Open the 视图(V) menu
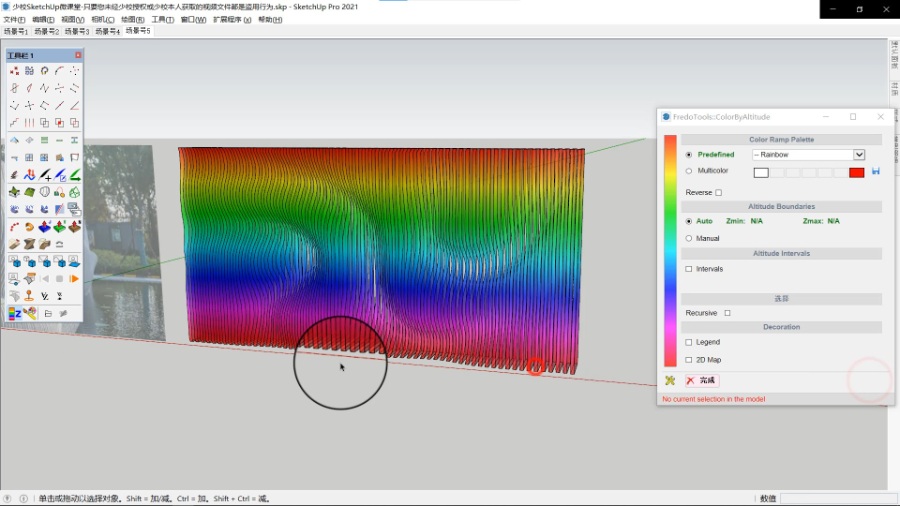The image size is (900, 506). pyautogui.click(x=73, y=20)
